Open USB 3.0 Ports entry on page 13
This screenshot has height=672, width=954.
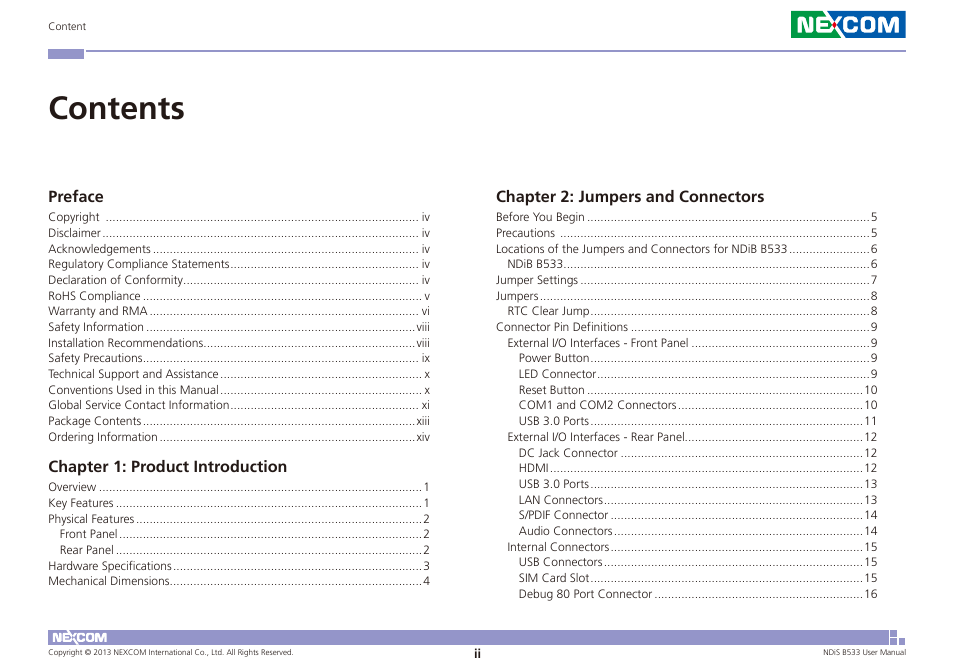click(x=698, y=483)
